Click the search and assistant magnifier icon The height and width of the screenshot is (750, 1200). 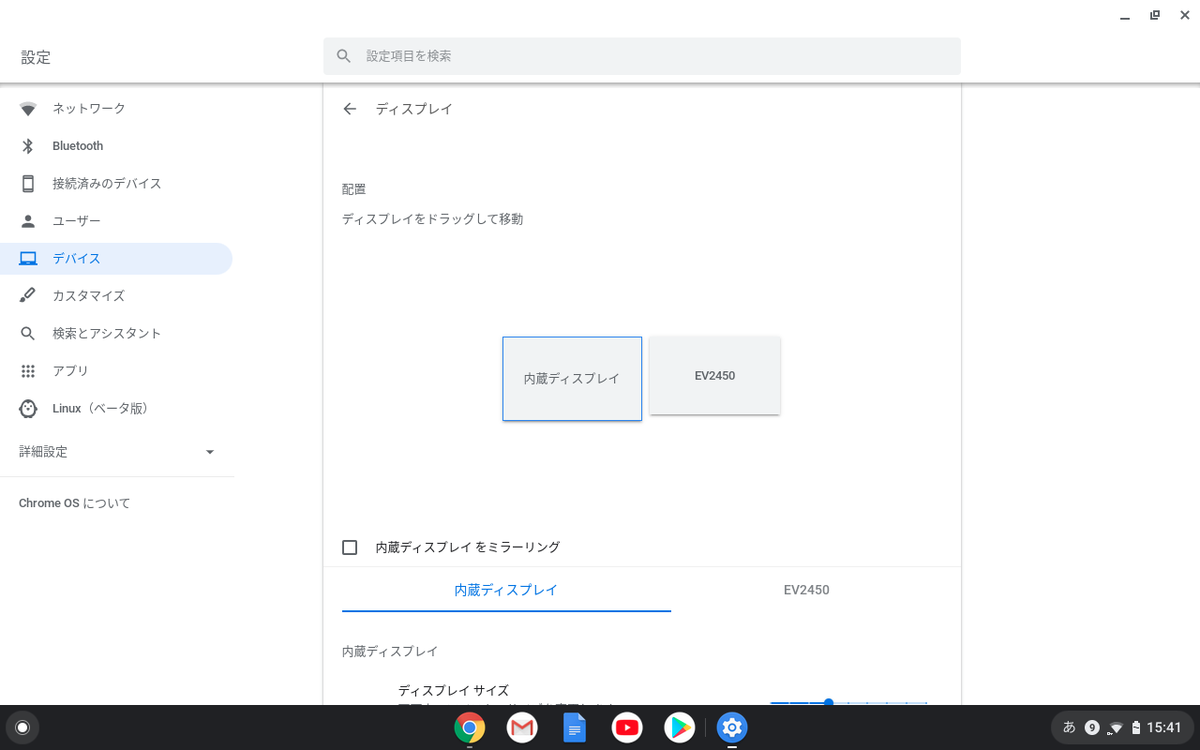click(x=28, y=333)
